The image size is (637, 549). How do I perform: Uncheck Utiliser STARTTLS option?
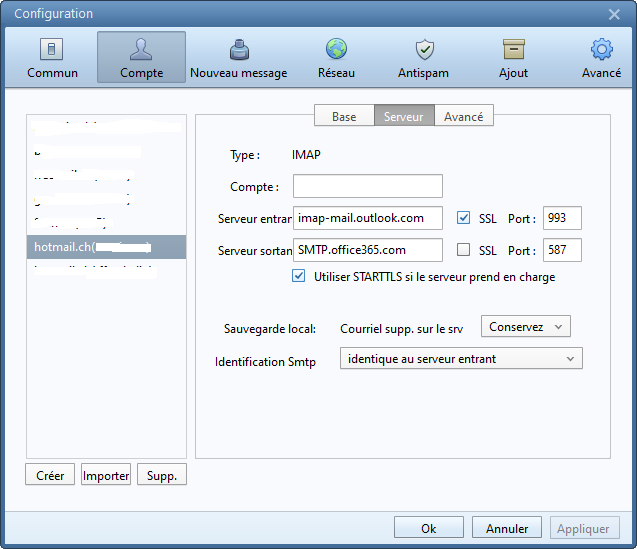click(299, 277)
